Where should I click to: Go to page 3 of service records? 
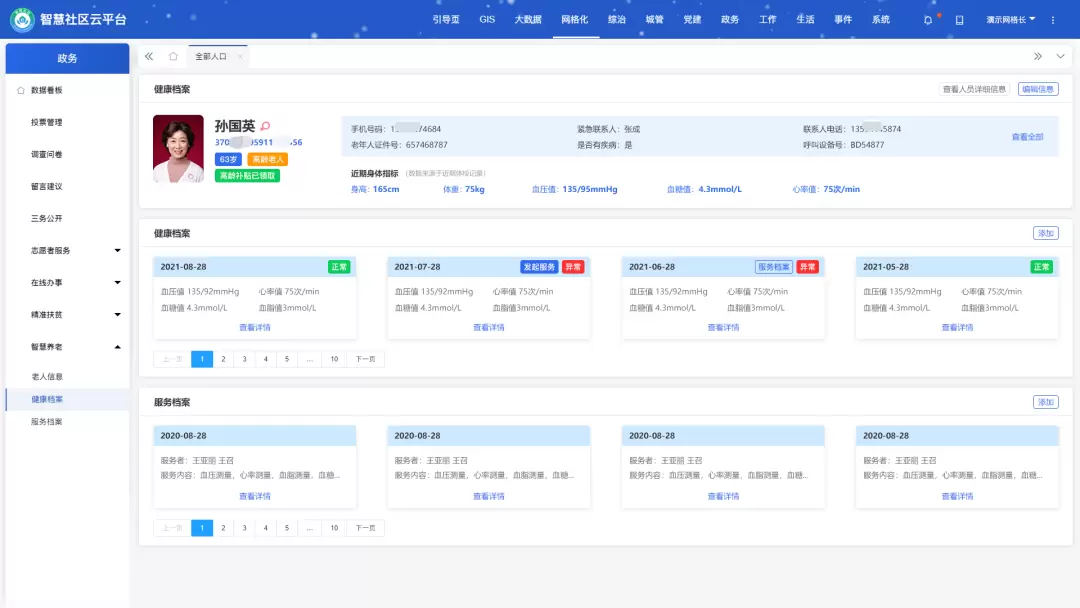click(x=245, y=528)
